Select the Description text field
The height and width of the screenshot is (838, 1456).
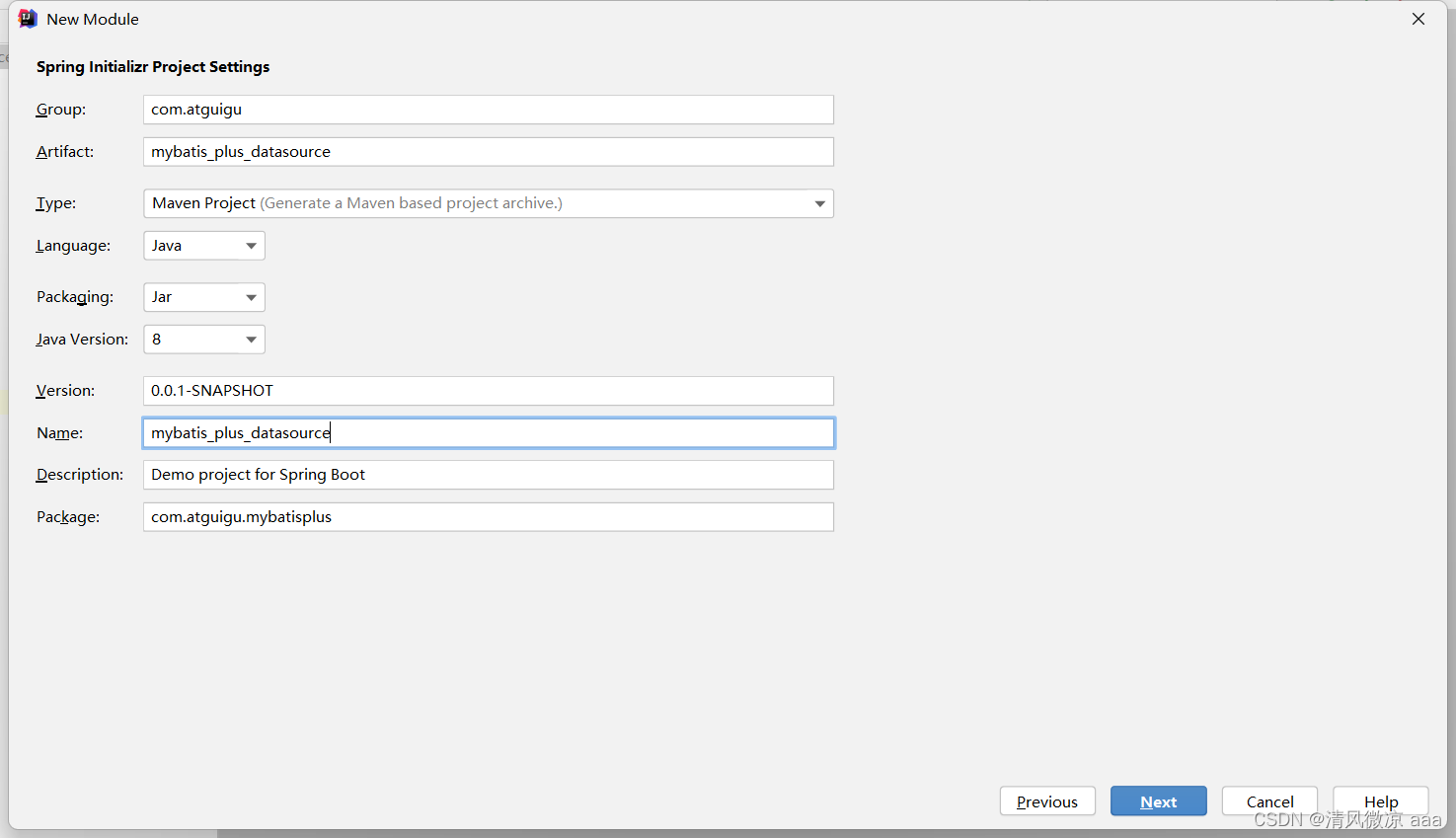(489, 475)
